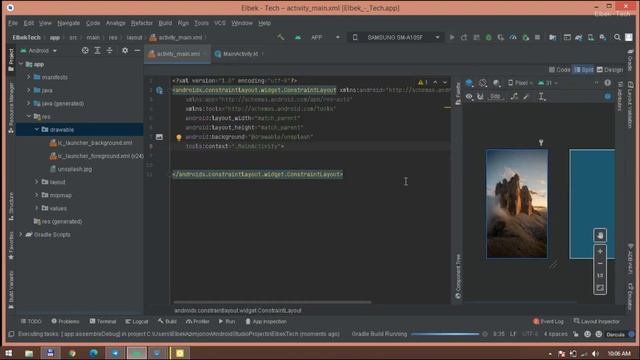Select the activity_main.xml editor tab
Screen dimensions: 640x360
178,54
